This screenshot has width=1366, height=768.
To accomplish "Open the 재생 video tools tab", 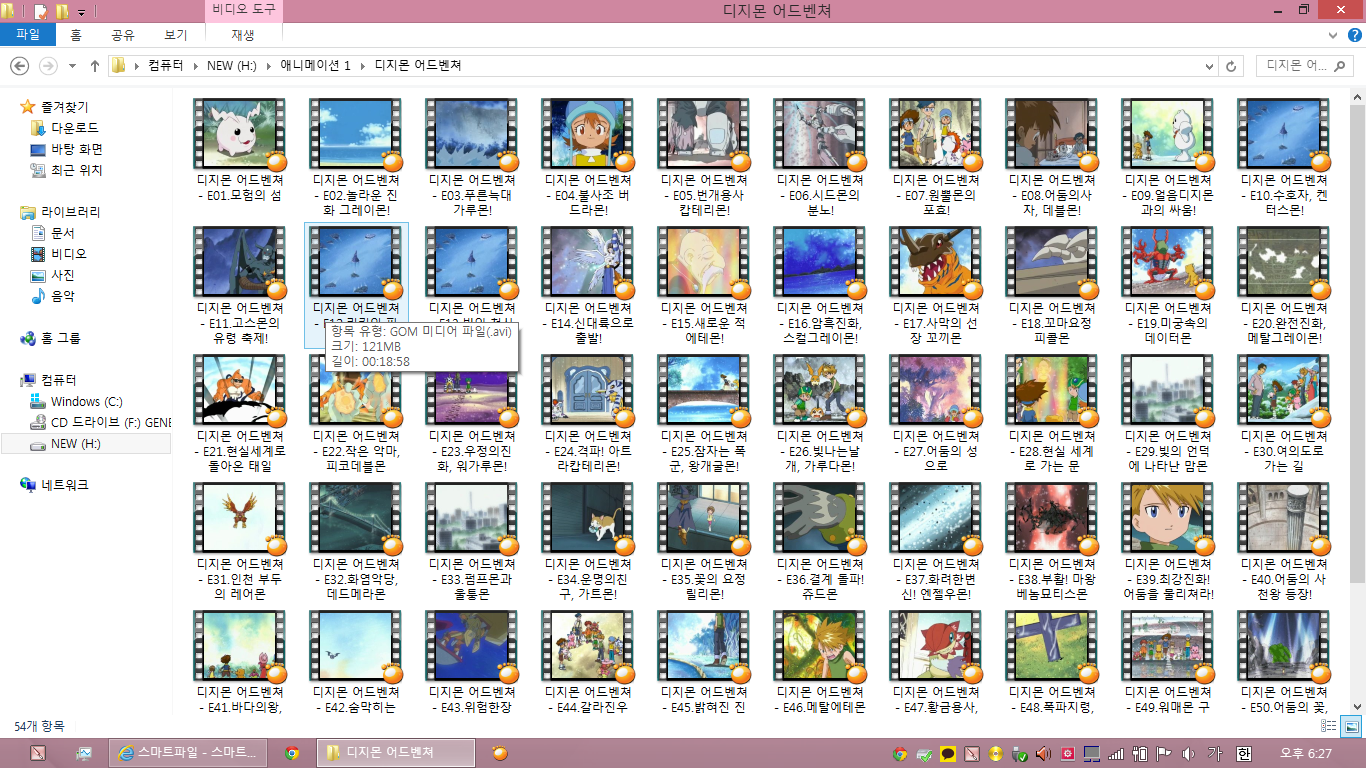I will (243, 34).
